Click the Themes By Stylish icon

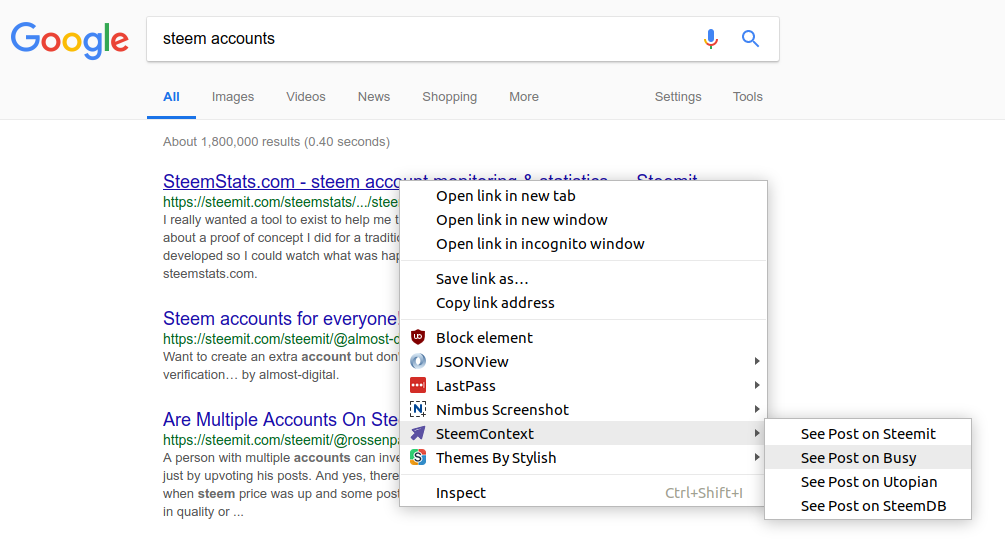coord(418,458)
